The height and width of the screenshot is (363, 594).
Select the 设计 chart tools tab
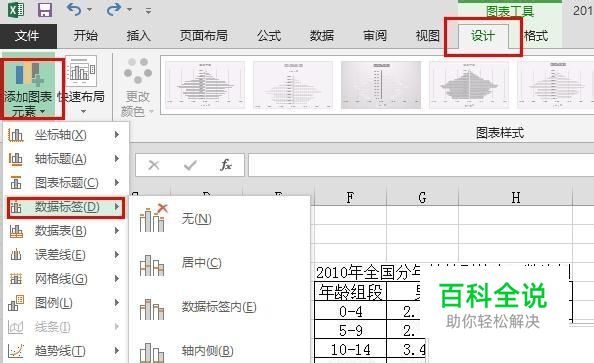(x=483, y=36)
